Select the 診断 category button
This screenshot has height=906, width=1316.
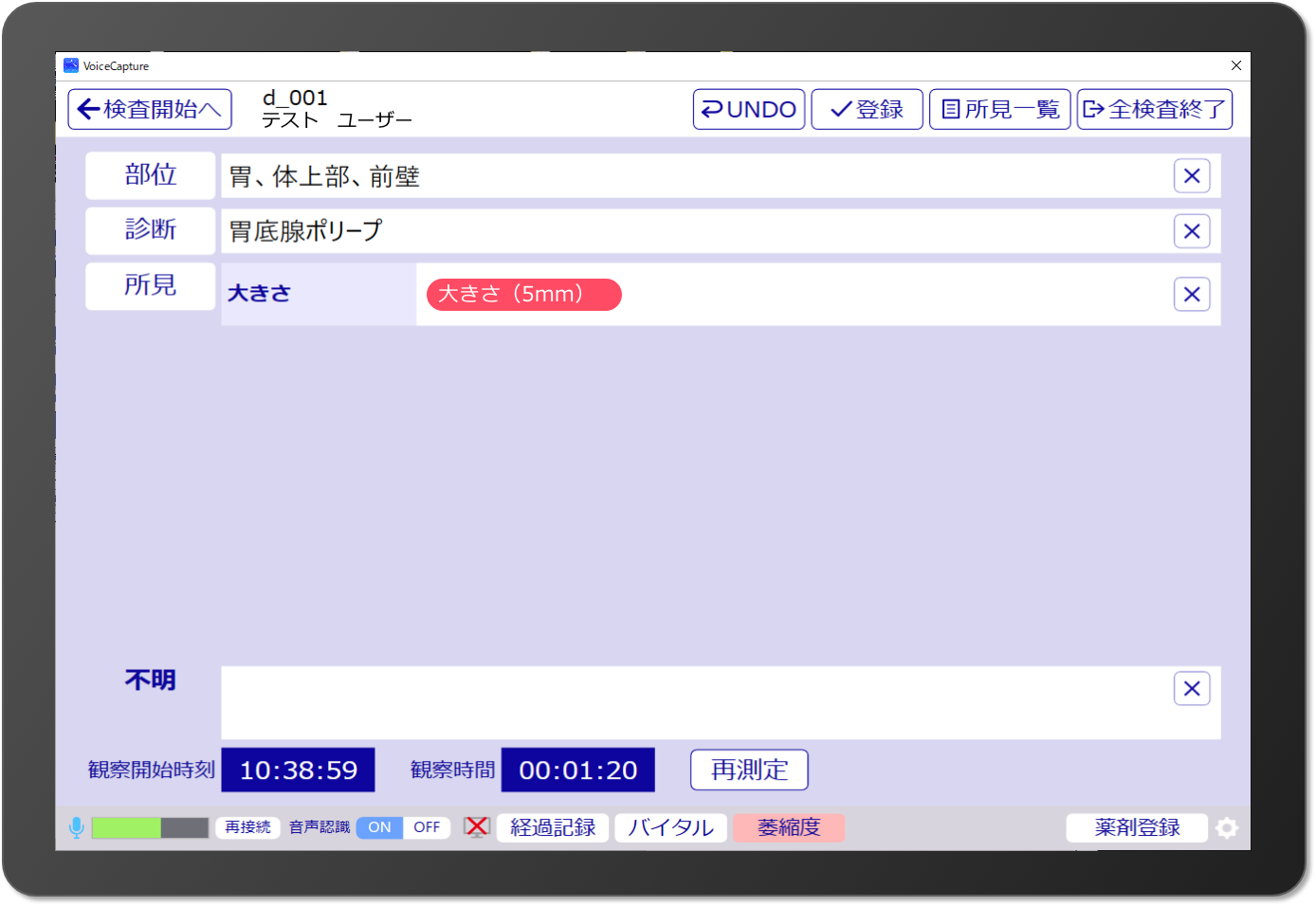click(151, 230)
